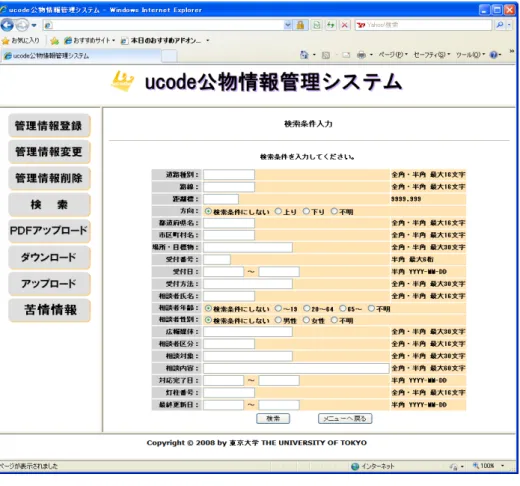Select 相談者年齢 radio option 65～

coord(343,308)
